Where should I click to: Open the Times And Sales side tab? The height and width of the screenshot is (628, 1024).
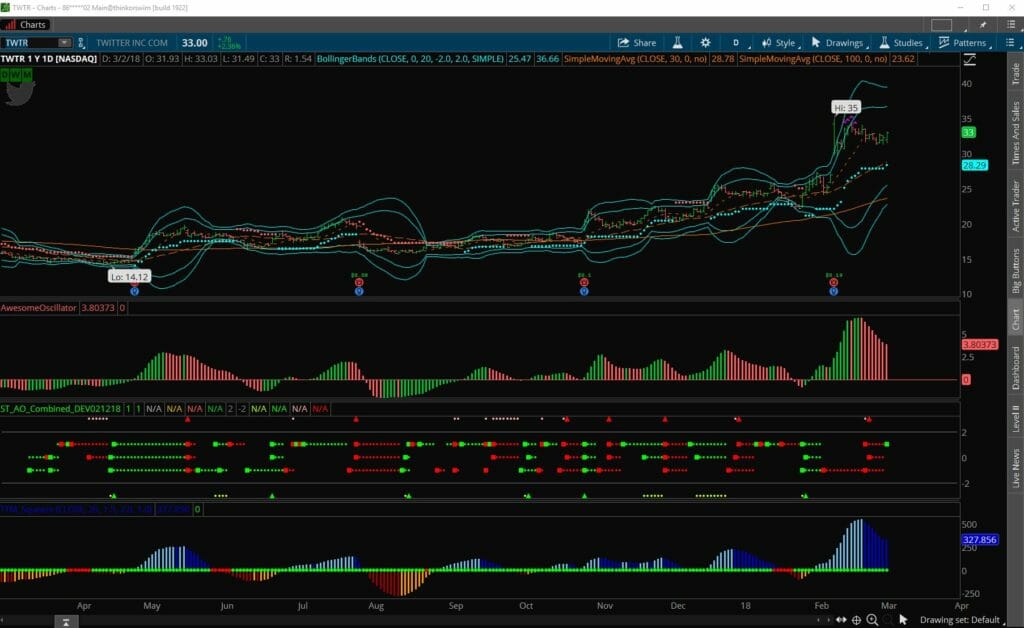(x=1016, y=133)
